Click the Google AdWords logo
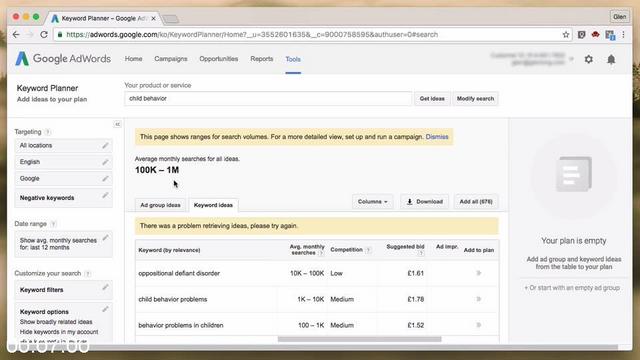Viewport: 640px width, 360px height. click(x=63, y=59)
